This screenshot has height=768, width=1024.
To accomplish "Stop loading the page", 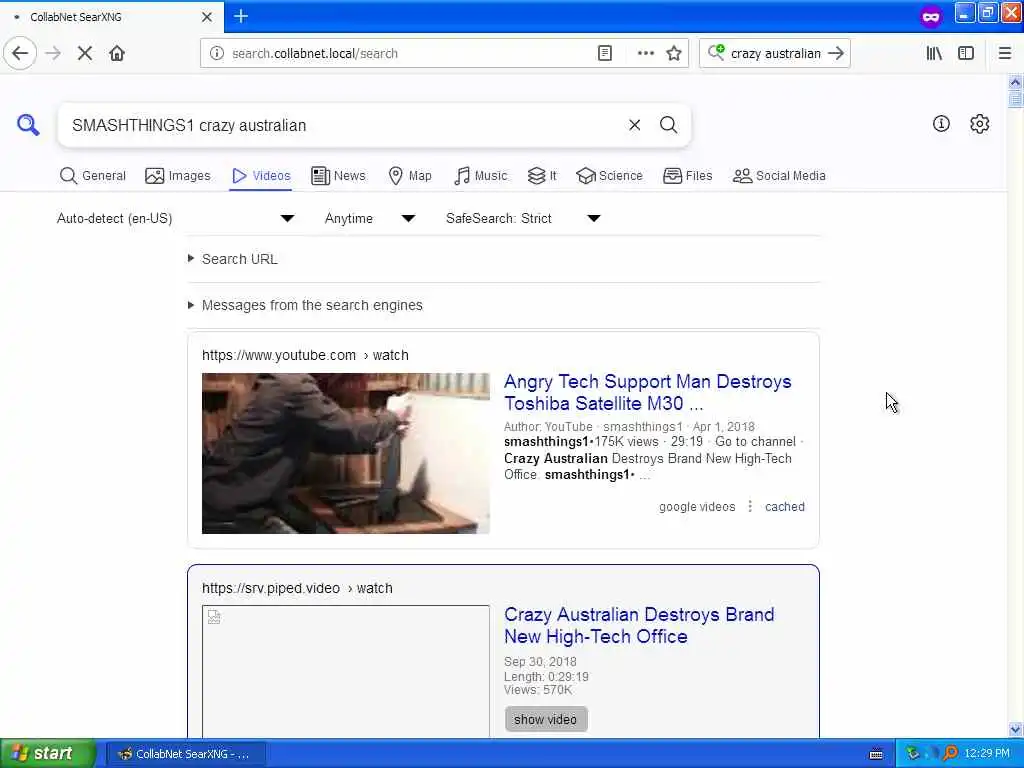I will point(85,54).
